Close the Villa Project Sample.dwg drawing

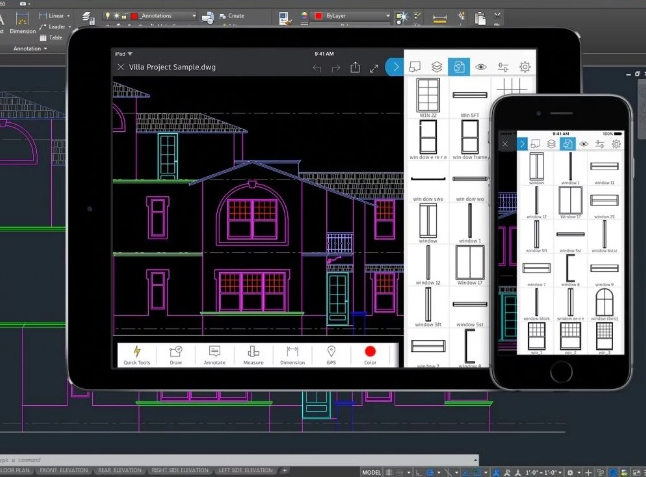click(x=121, y=67)
